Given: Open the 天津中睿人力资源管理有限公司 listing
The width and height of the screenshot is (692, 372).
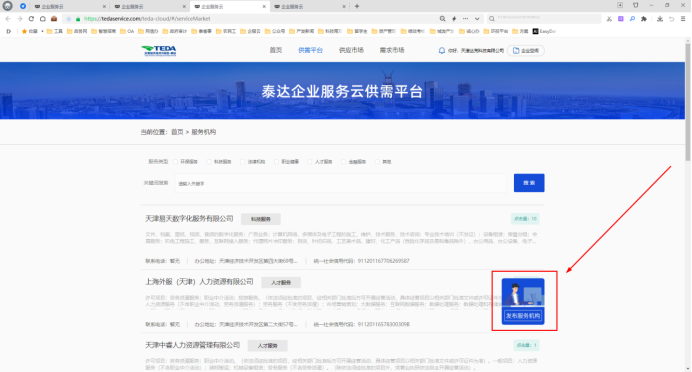Looking at the screenshot, I should 193,345.
